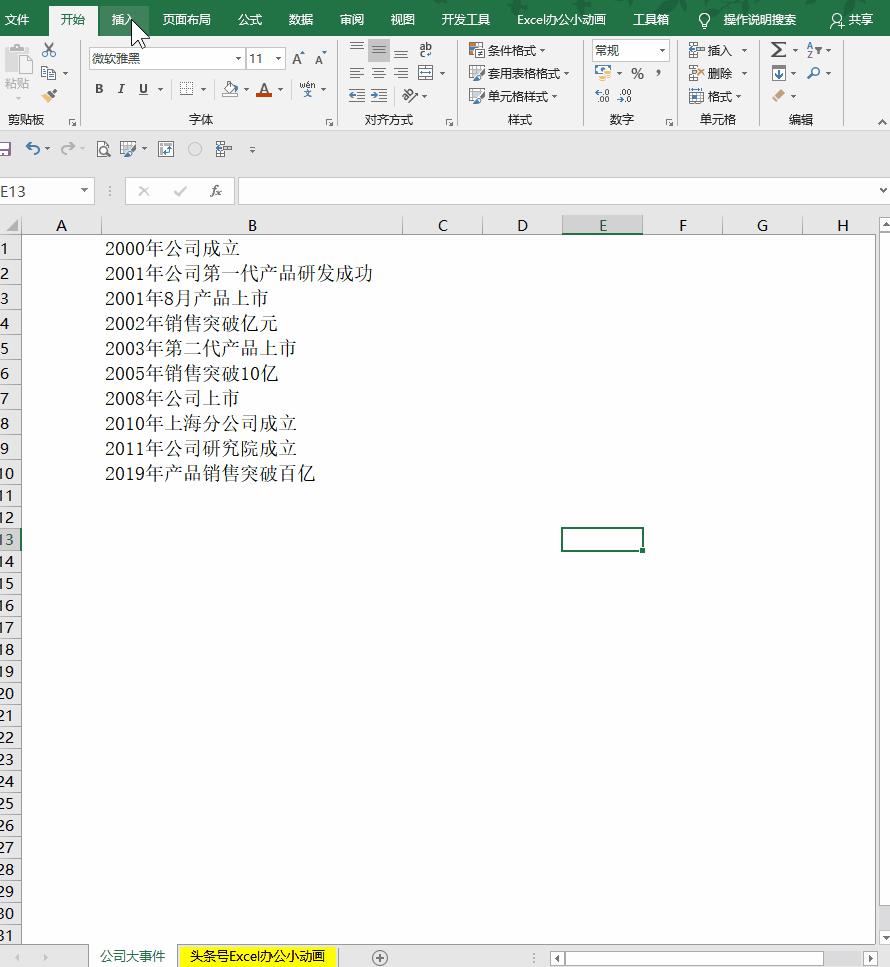890x967 pixels.
Task: Open the font name dropdown
Action: coord(237,58)
